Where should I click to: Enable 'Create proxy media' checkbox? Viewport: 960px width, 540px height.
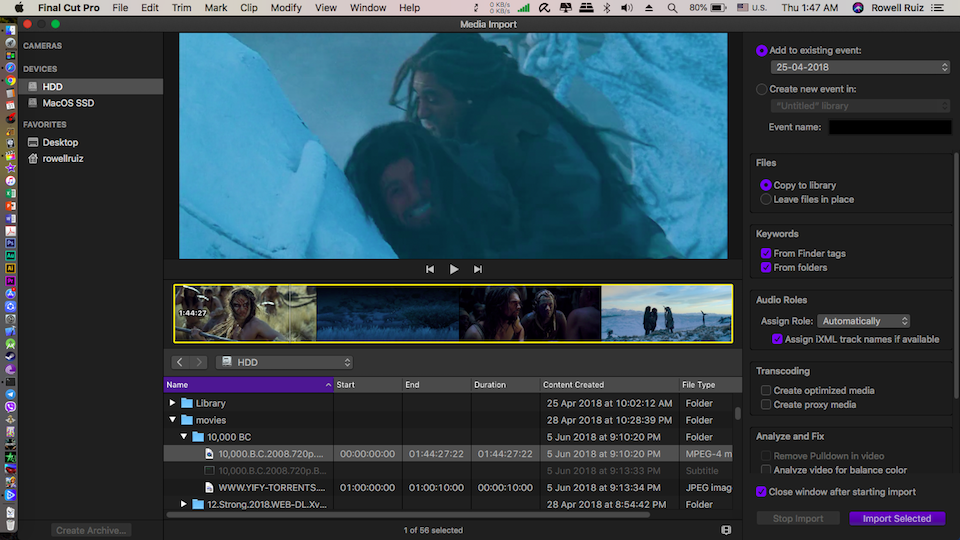(x=766, y=405)
